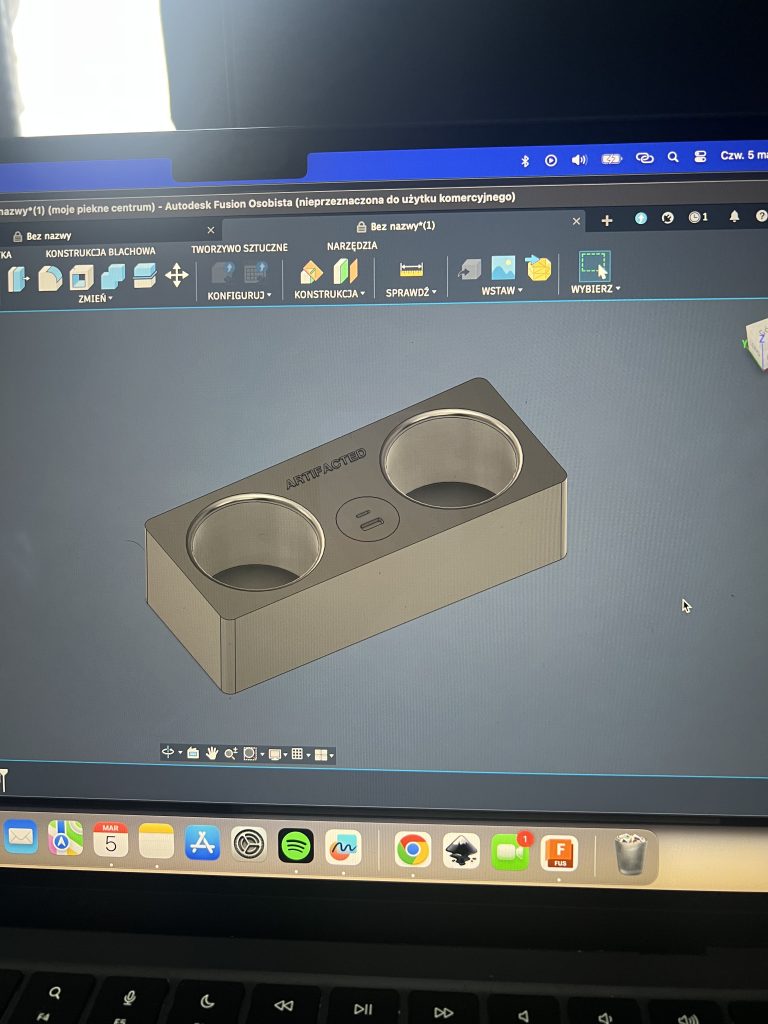Screen dimensions: 768x1024
Task: Open Spotify from the Dock
Action: [x=296, y=846]
